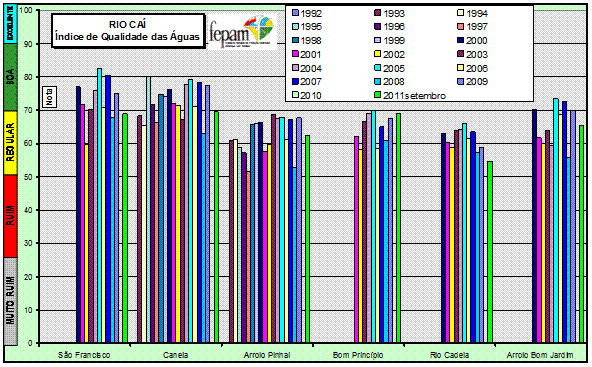The image size is (592, 367).
Task: Click the Arroio Pinhal category label
Action: (267, 355)
